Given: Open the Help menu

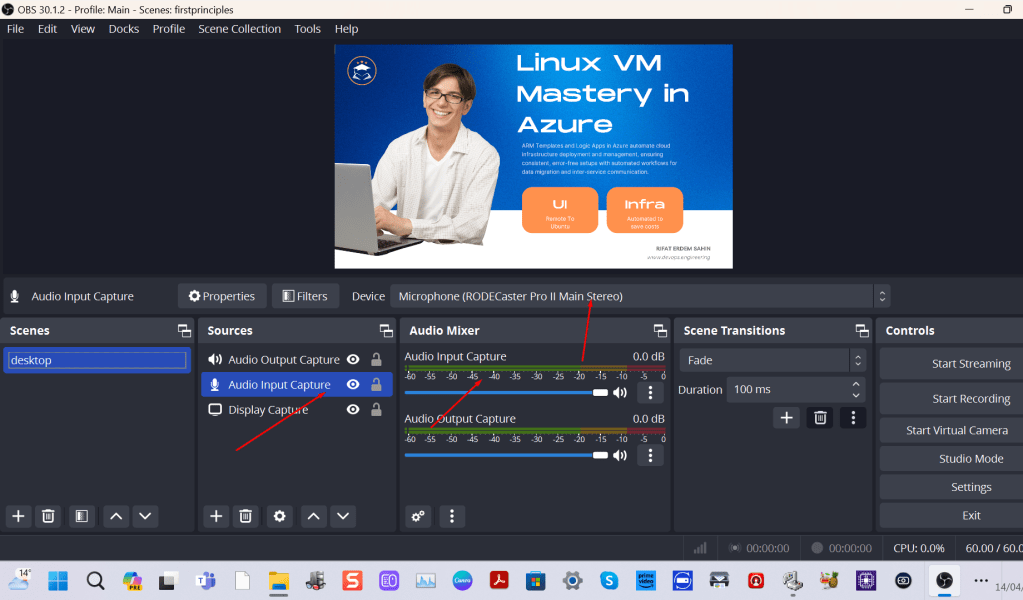Looking at the screenshot, I should coord(346,29).
